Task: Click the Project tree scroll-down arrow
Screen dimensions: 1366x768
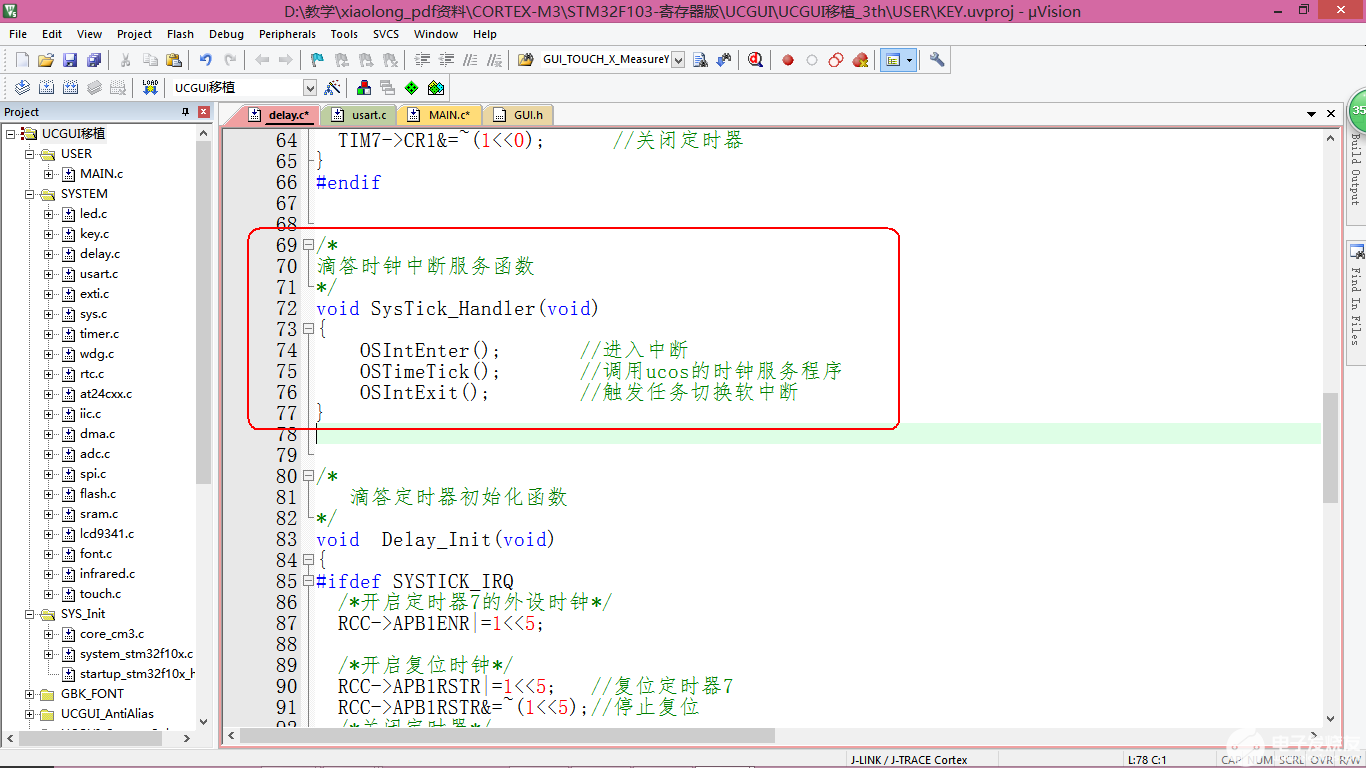Action: click(204, 721)
